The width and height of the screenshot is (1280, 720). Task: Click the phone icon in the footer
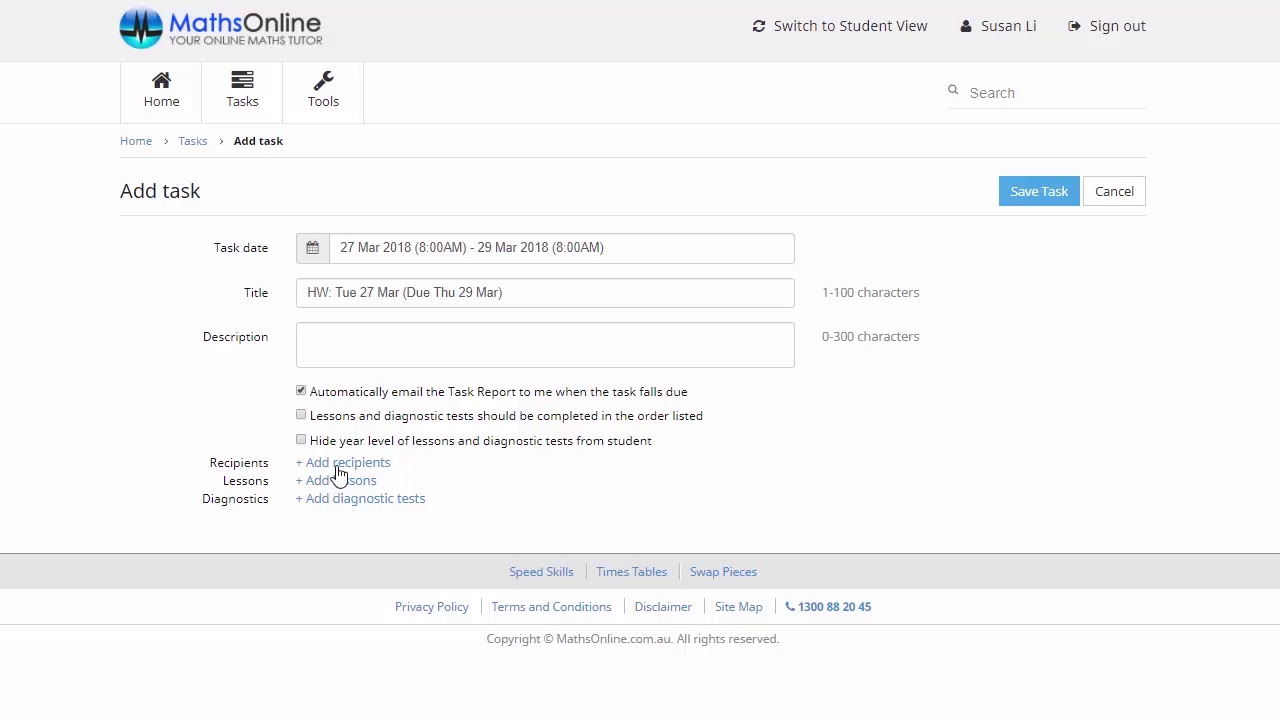(790, 606)
